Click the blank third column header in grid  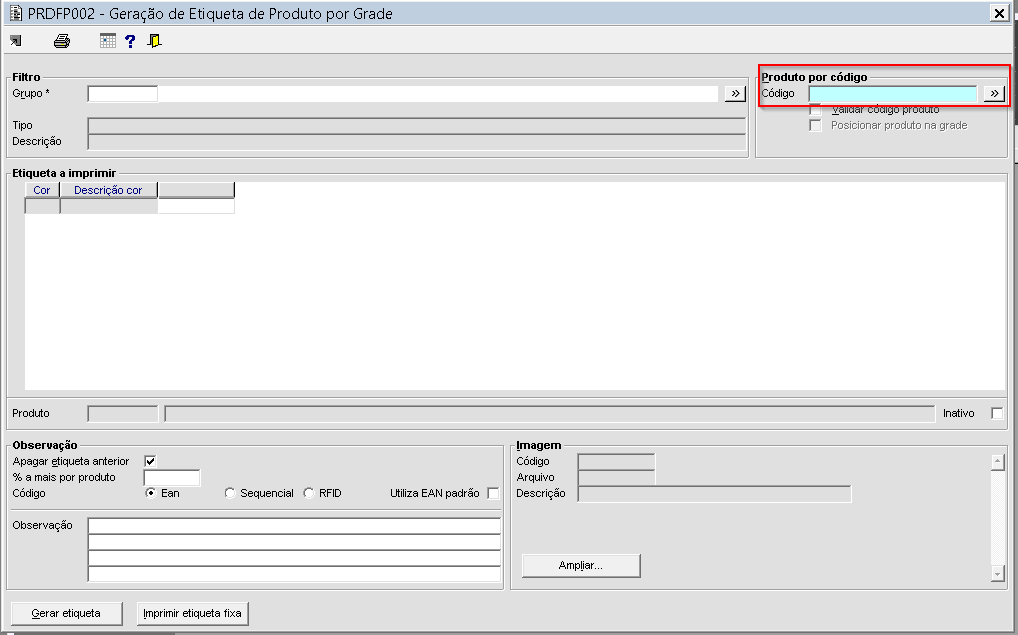(x=196, y=190)
